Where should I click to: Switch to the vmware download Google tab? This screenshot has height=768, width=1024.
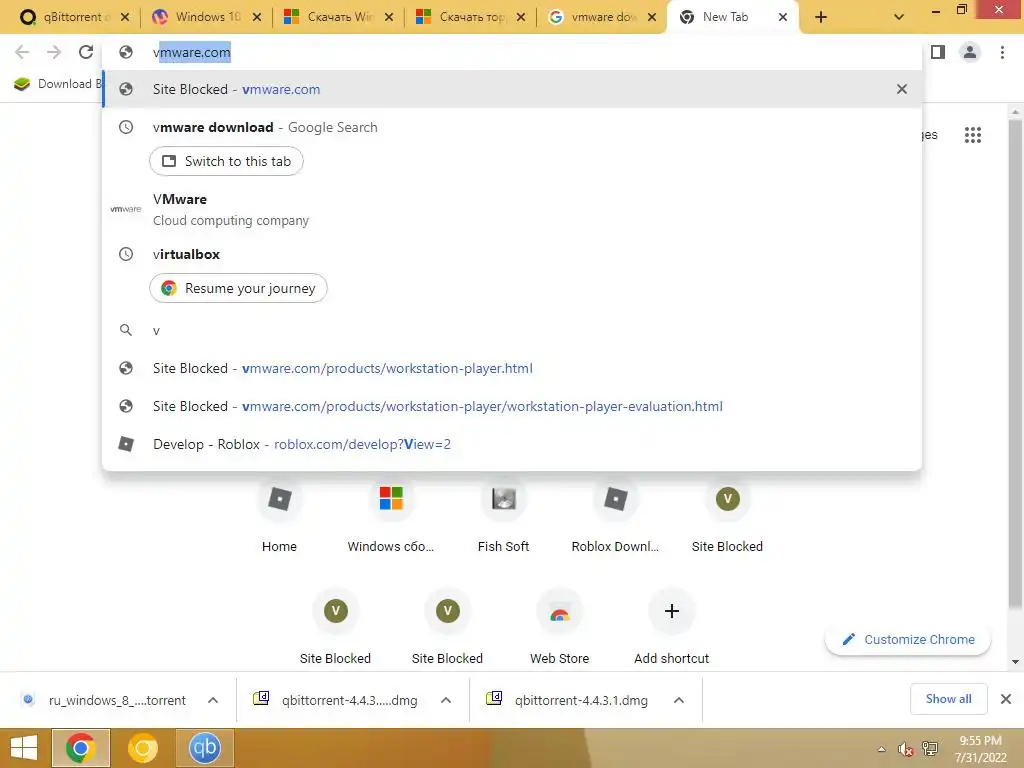click(x=594, y=17)
